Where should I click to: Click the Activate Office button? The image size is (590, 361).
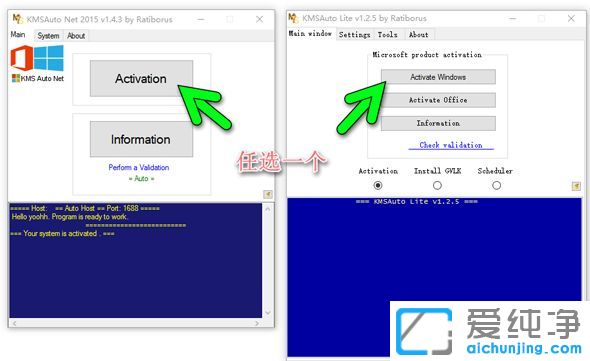tap(438, 100)
